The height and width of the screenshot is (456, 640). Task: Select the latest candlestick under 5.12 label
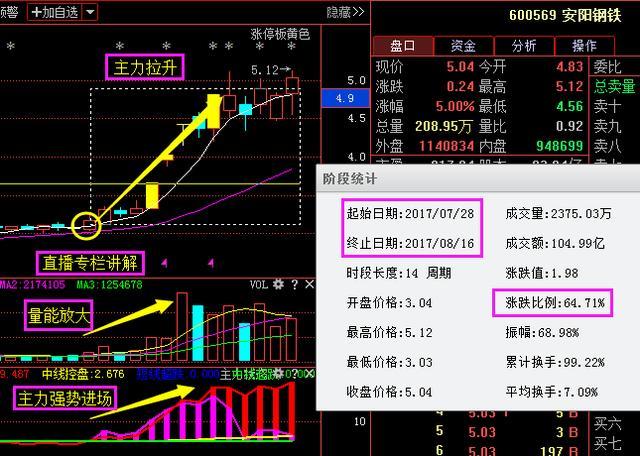(x=292, y=85)
